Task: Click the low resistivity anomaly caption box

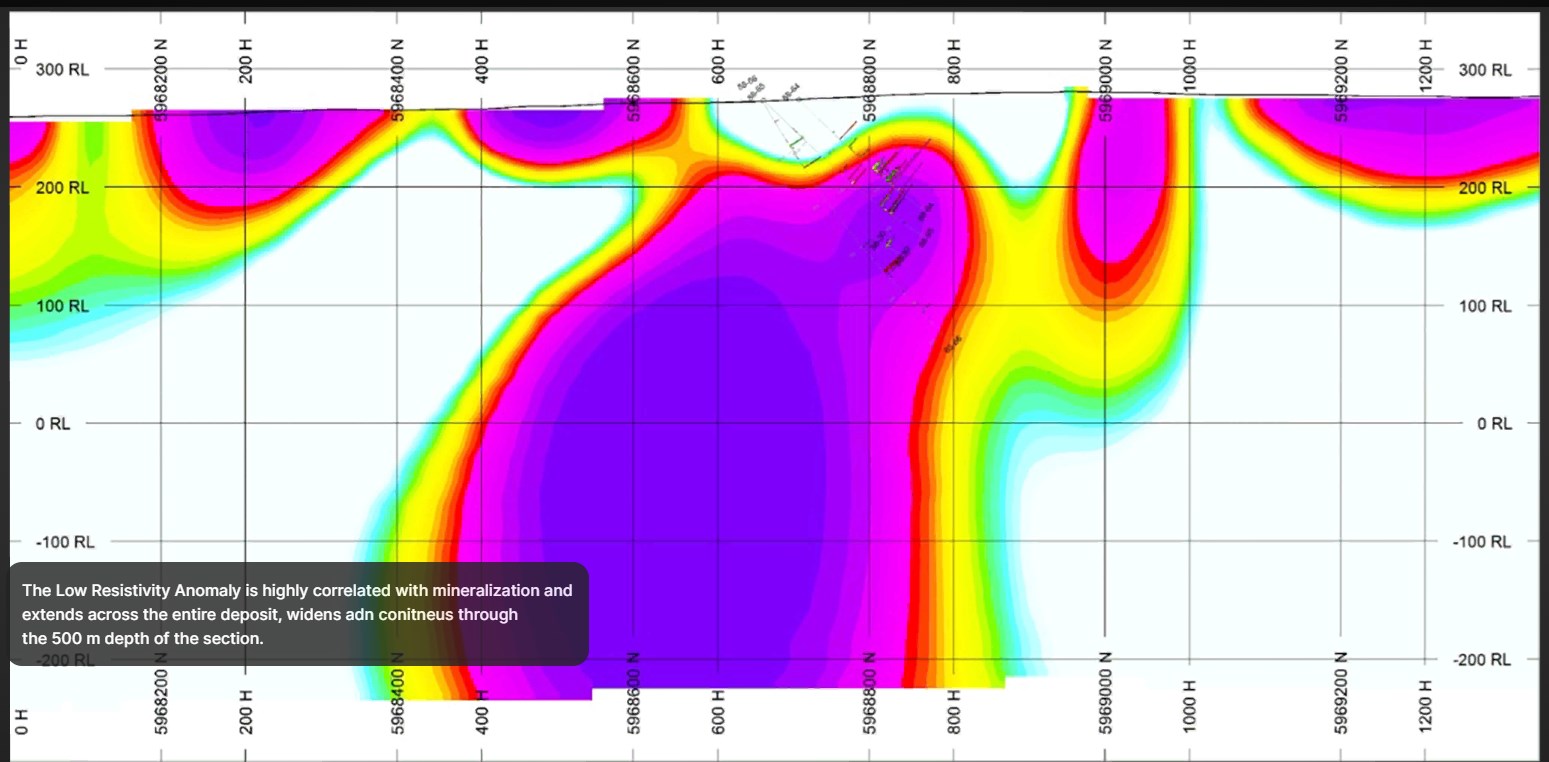Action: (x=298, y=614)
